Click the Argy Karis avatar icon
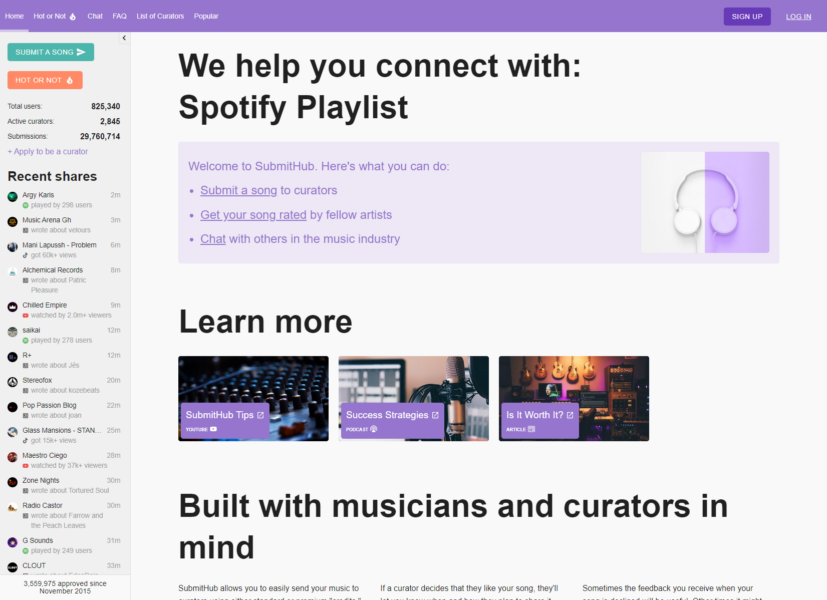 (12, 195)
